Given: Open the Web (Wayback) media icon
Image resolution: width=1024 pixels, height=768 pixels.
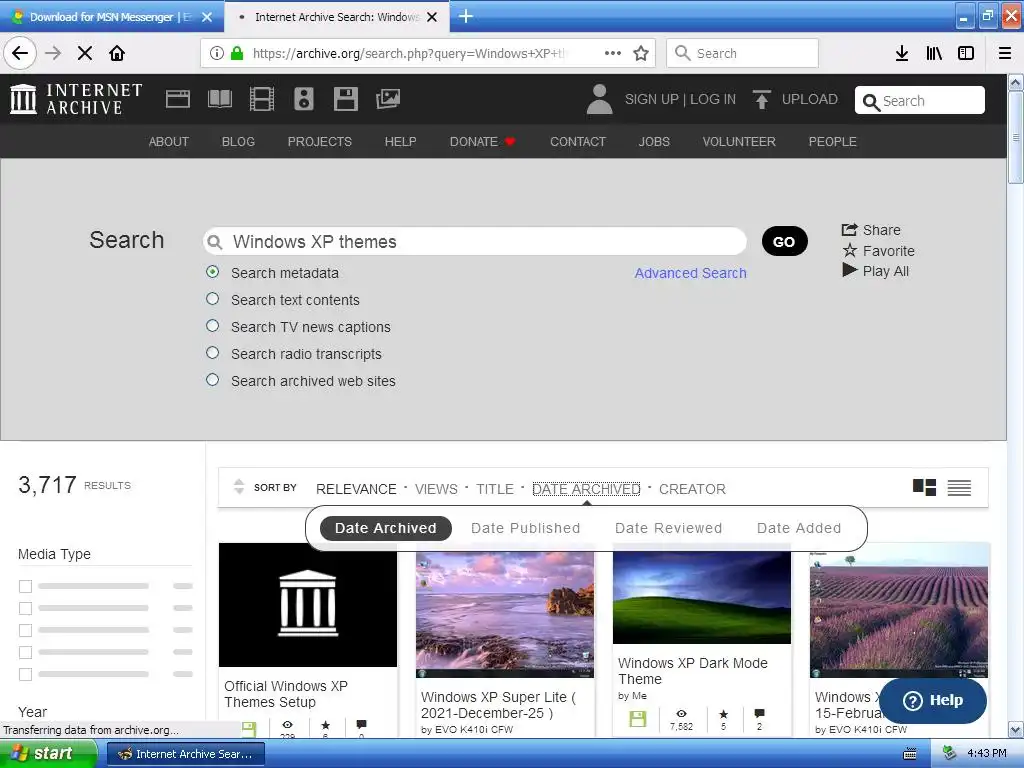Looking at the screenshot, I should [x=178, y=99].
